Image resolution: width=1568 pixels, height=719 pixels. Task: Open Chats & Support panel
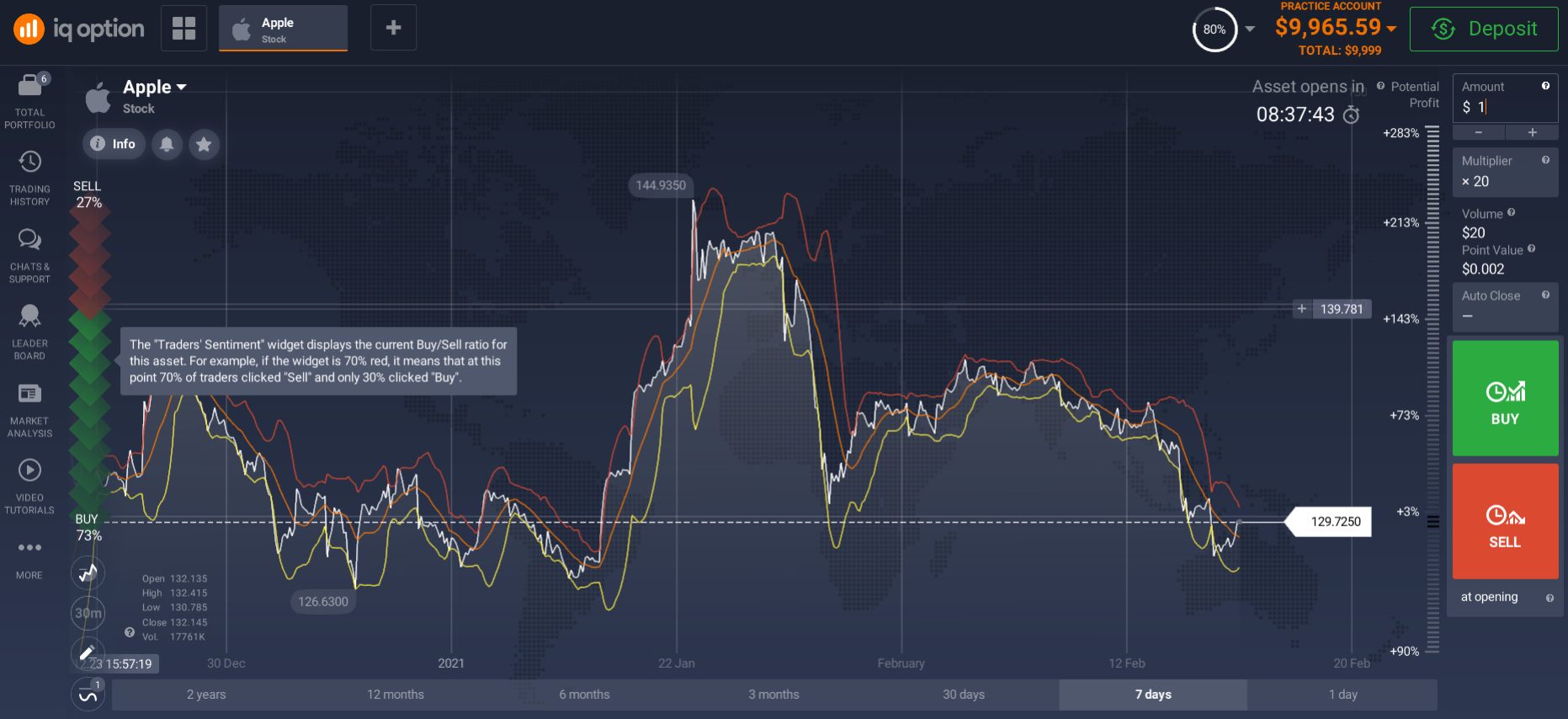point(29,256)
